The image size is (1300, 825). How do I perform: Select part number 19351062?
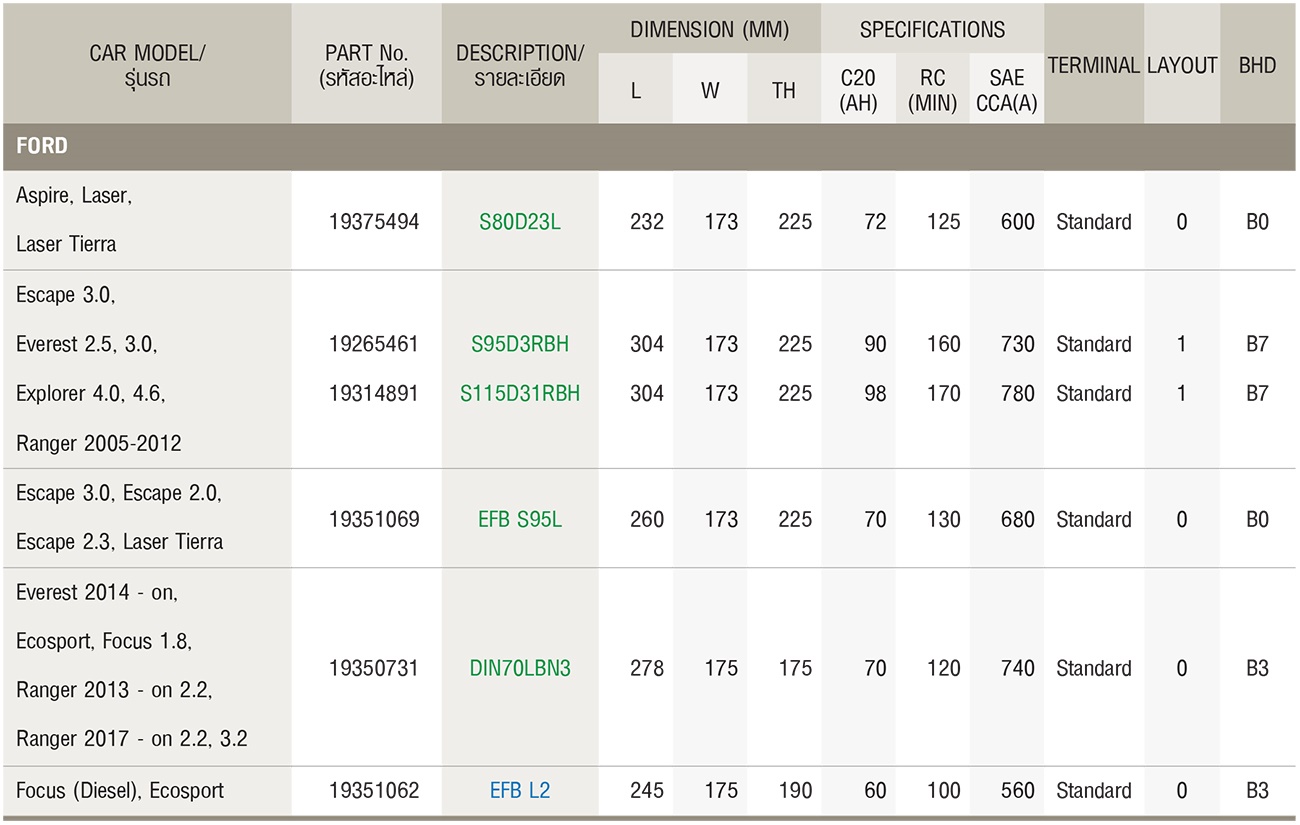click(x=374, y=791)
